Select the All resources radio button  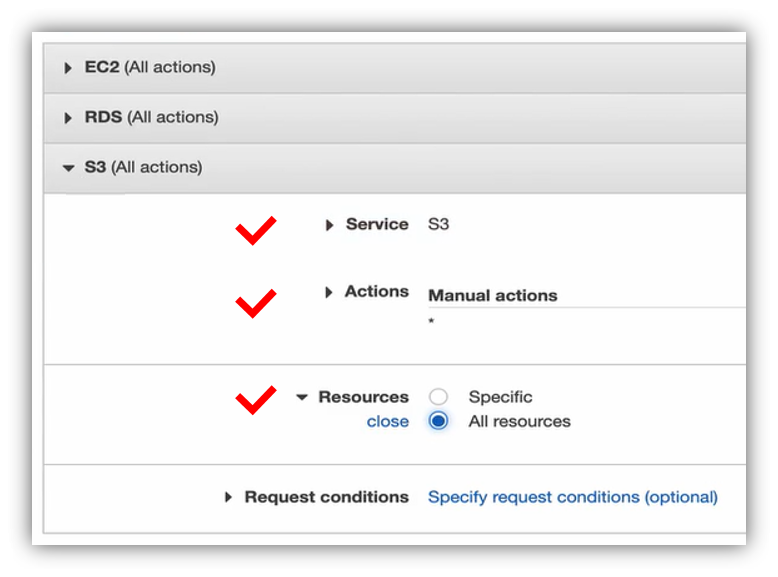438,421
